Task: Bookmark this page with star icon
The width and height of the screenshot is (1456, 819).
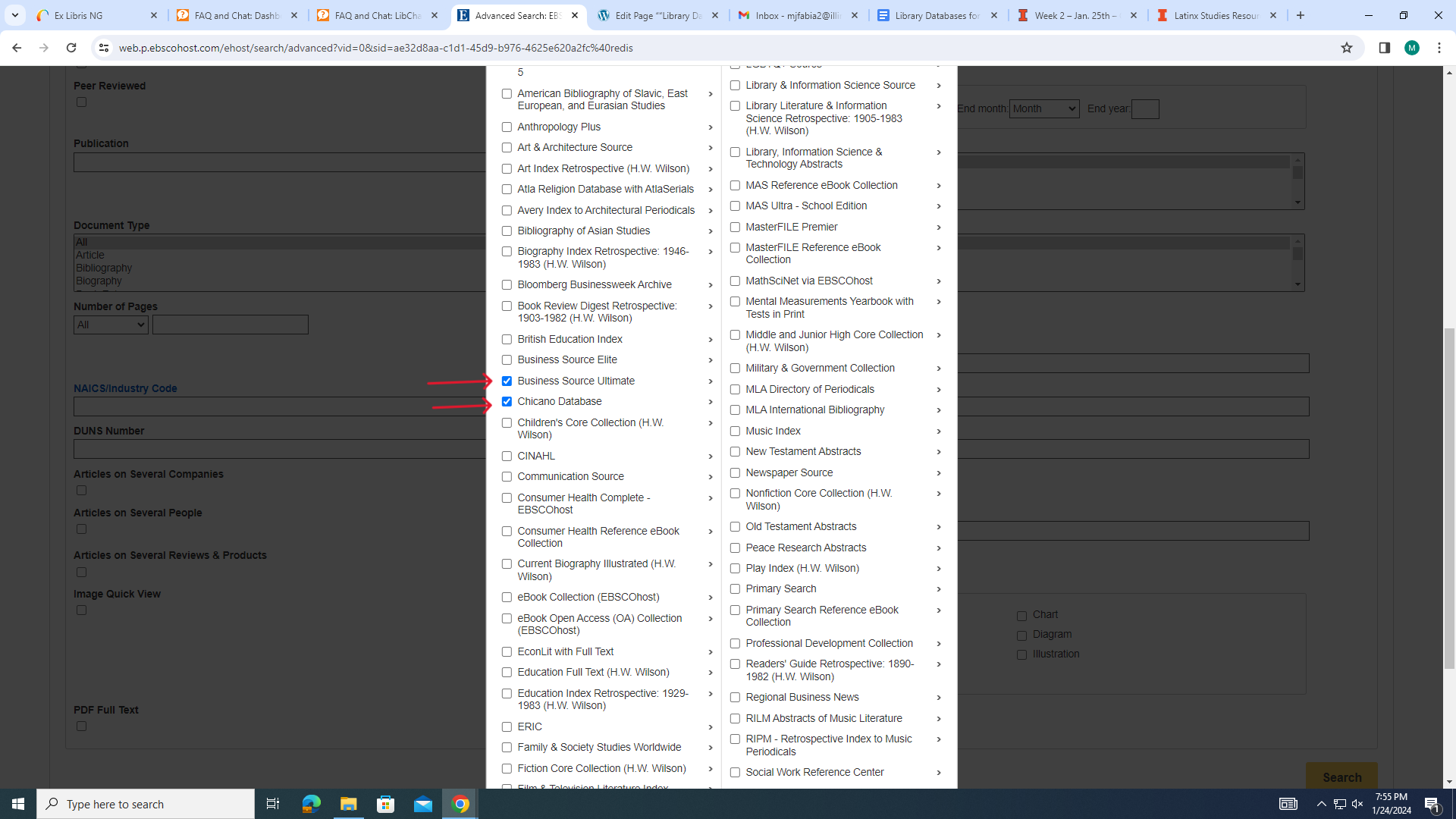Action: pyautogui.click(x=1347, y=48)
